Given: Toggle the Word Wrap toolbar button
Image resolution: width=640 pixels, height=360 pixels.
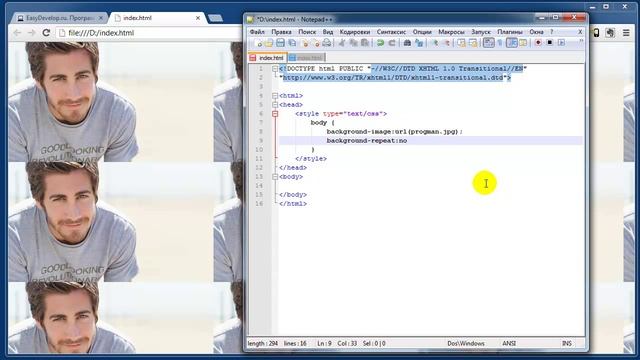Looking at the screenshot, I should click(489, 43).
